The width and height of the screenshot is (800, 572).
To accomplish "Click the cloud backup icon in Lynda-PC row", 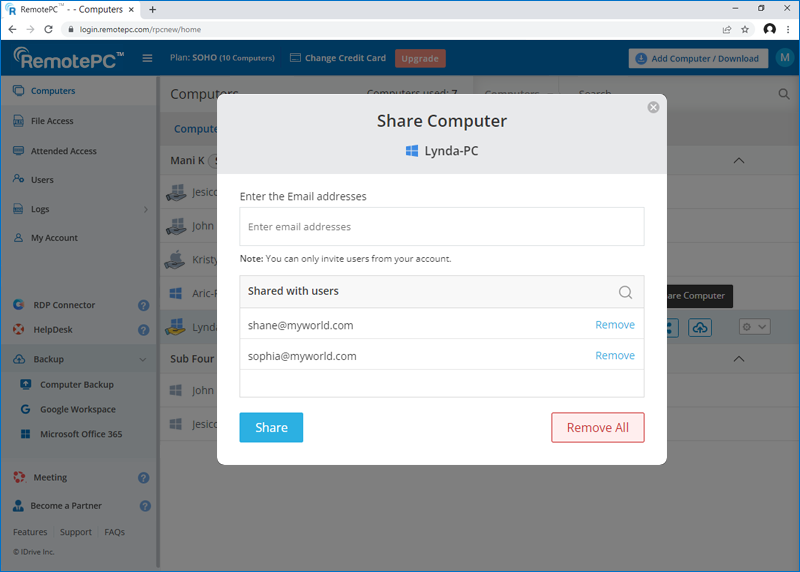I will (700, 327).
